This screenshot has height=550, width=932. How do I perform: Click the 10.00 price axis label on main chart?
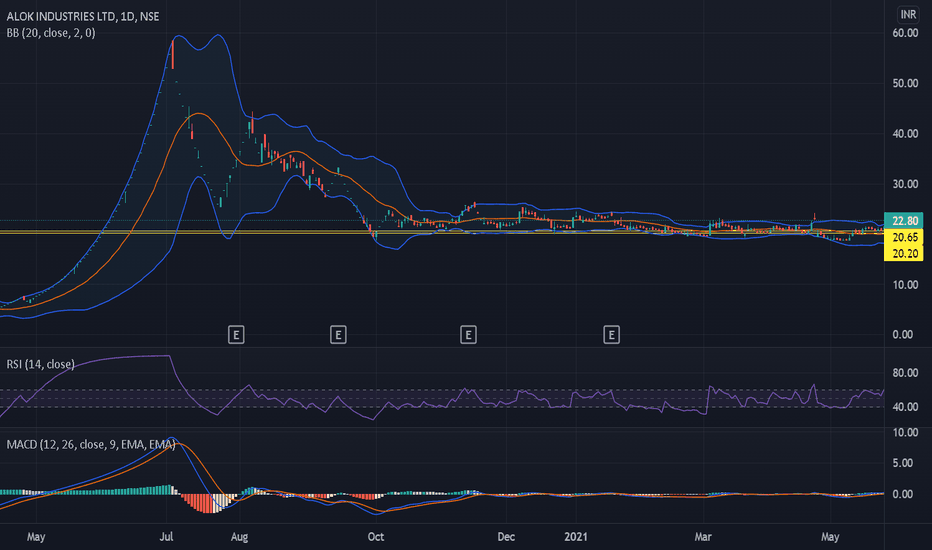point(905,285)
